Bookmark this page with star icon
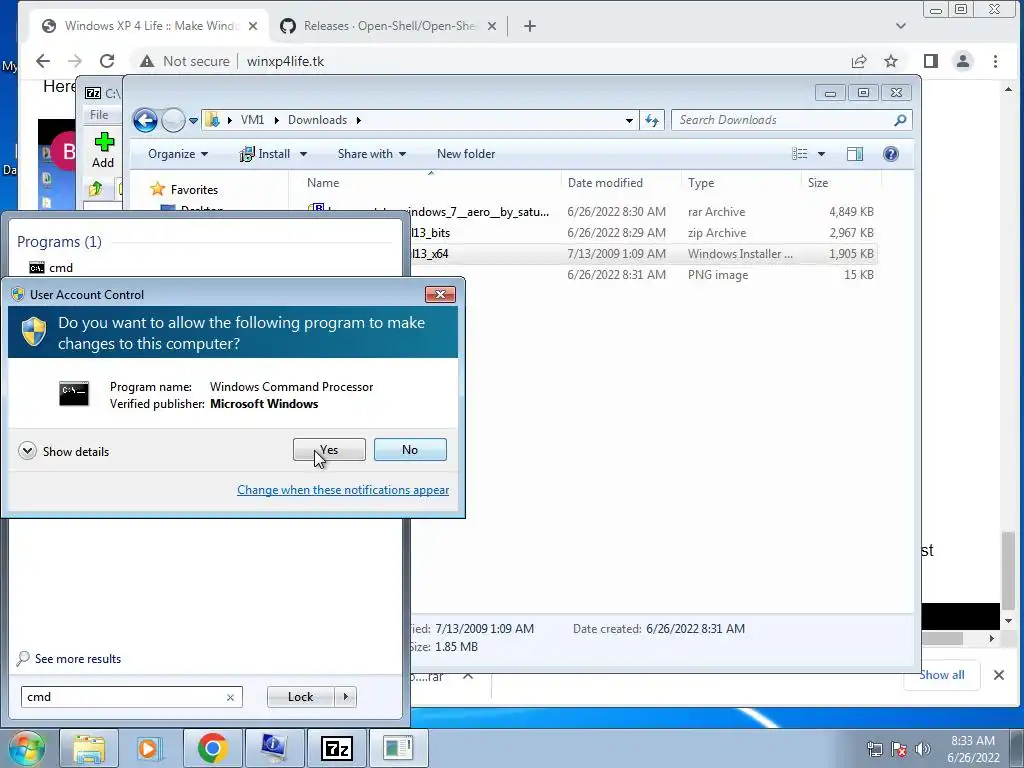Viewport: 1024px width, 768px height. [891, 61]
